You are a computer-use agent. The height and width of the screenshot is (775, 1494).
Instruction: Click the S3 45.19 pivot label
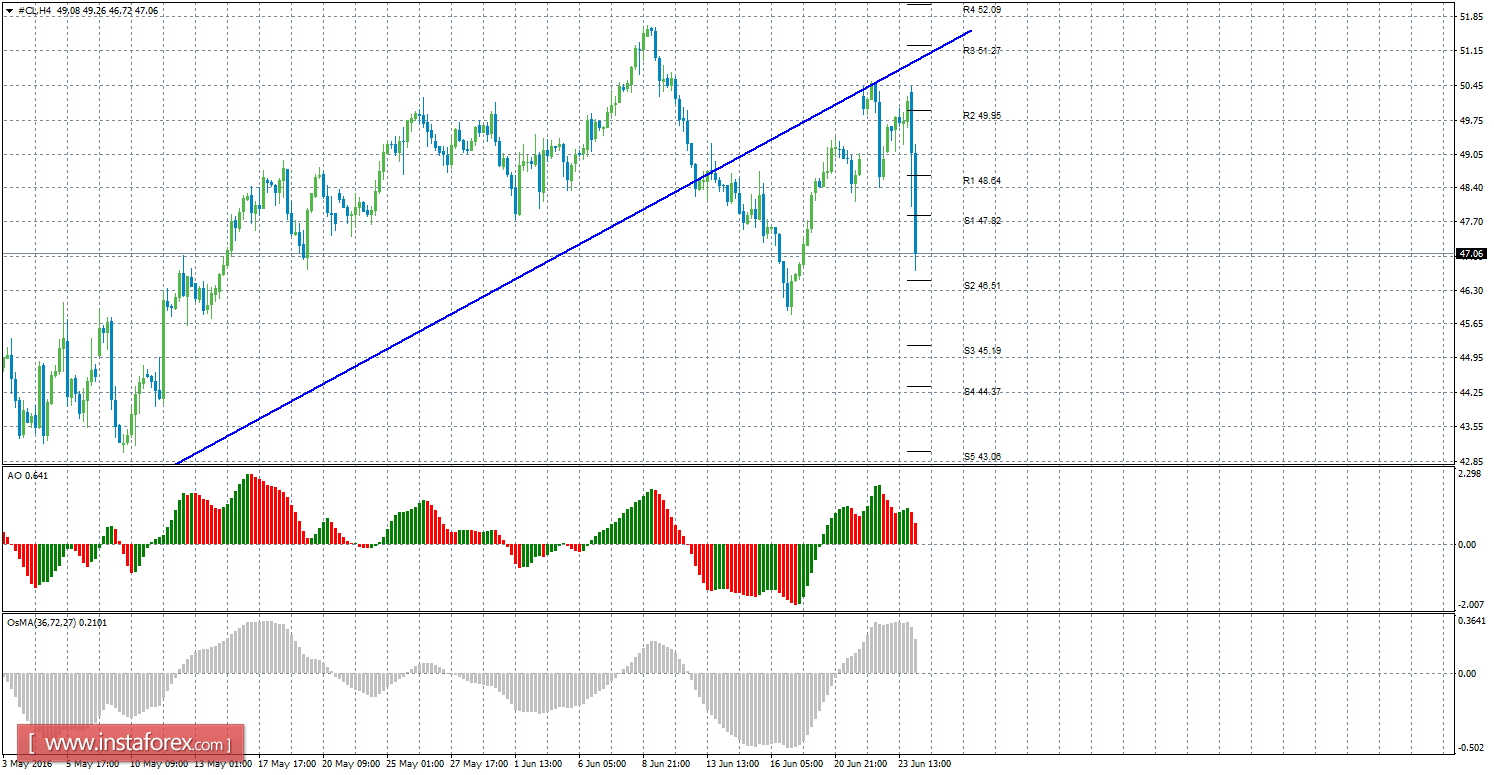click(x=982, y=351)
